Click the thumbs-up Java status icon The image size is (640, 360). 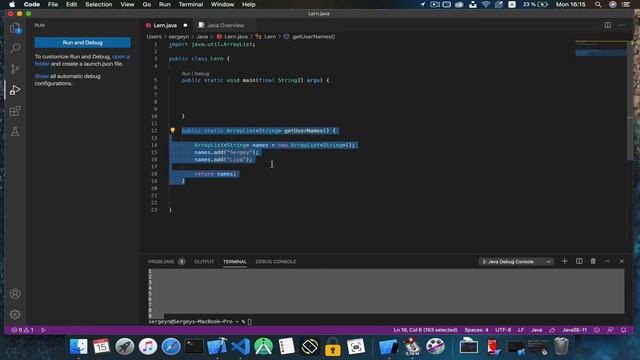[552, 330]
